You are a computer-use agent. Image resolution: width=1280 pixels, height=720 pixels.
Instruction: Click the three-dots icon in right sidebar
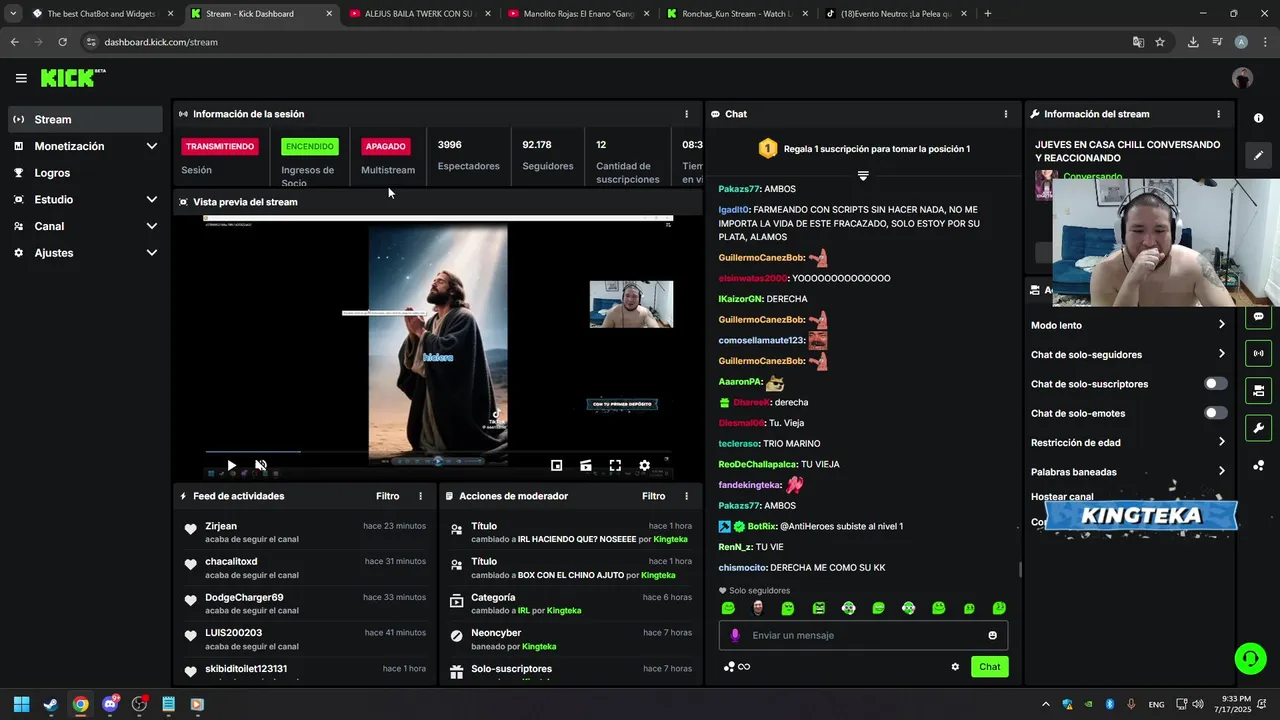pyautogui.click(x=1258, y=466)
